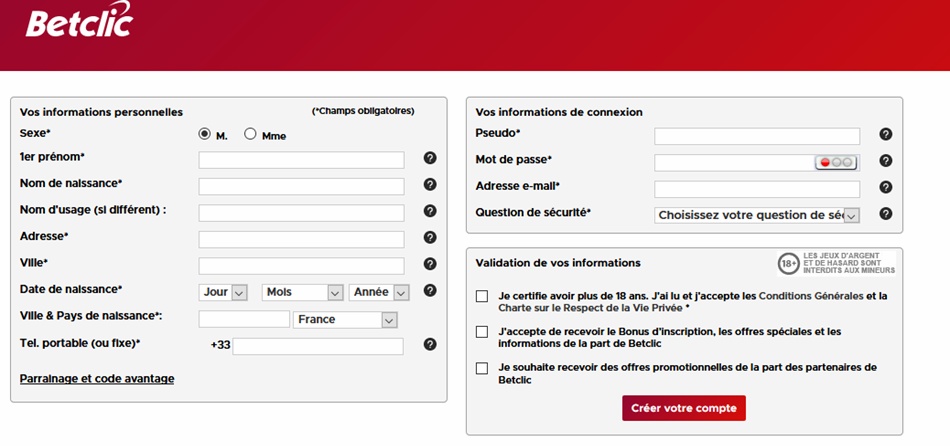This screenshot has height=446, width=950.
Task: Focus the Ville input field
Action: click(301, 266)
